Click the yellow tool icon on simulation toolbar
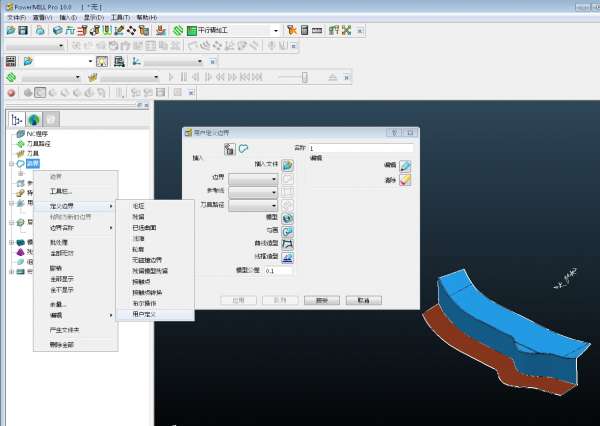600x426 pixels. coord(92,77)
